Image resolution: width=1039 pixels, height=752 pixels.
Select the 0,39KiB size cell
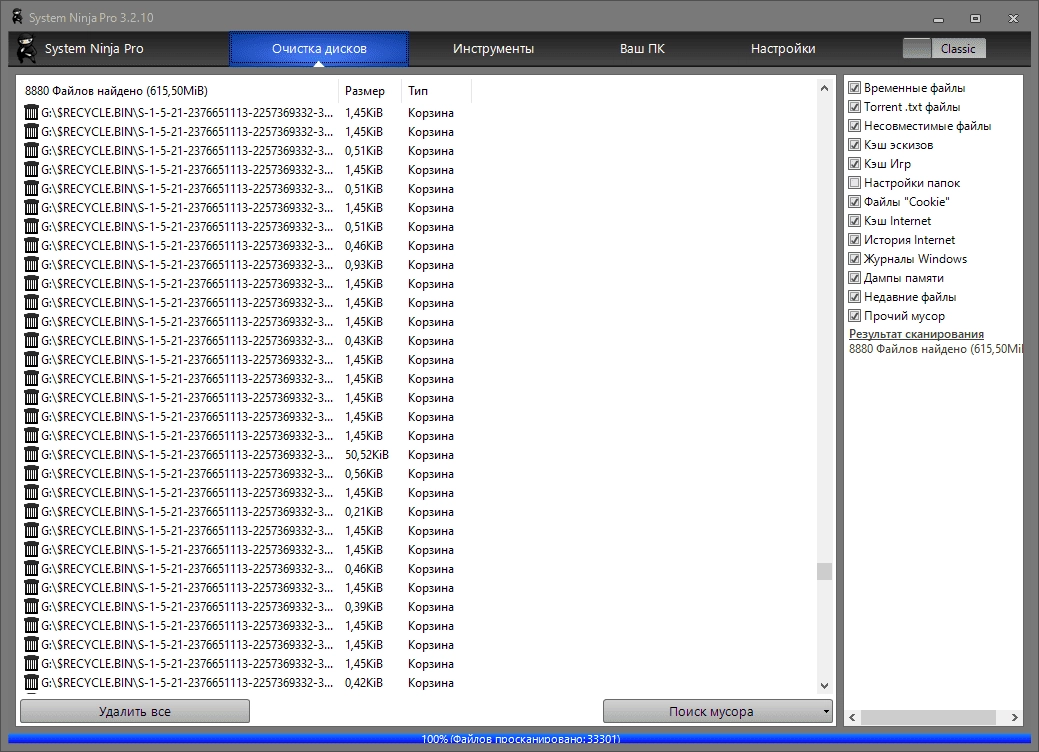click(364, 606)
